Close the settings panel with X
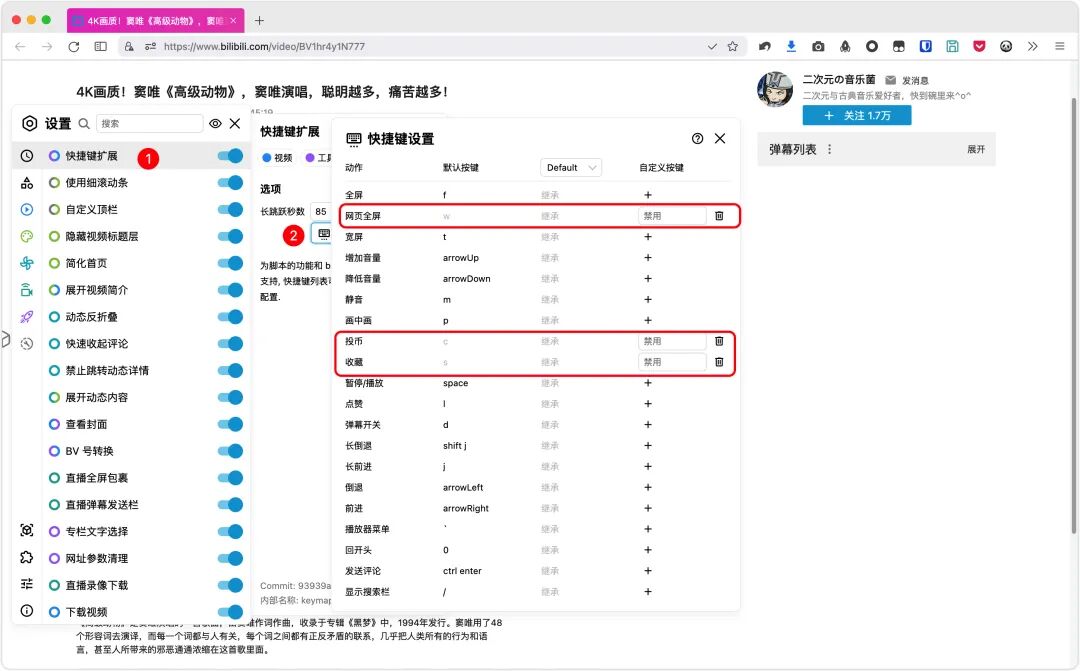This screenshot has width=1080, height=671. (x=235, y=123)
